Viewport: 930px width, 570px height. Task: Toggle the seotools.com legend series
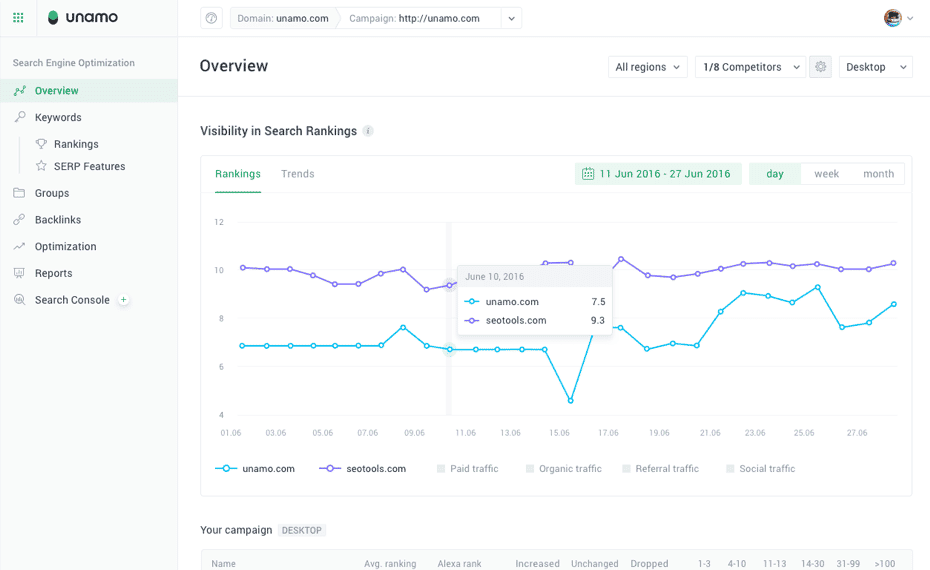pyautogui.click(x=362, y=469)
